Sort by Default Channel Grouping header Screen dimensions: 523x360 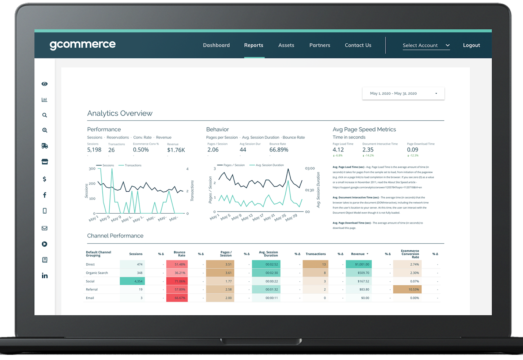pyautogui.click(x=98, y=254)
